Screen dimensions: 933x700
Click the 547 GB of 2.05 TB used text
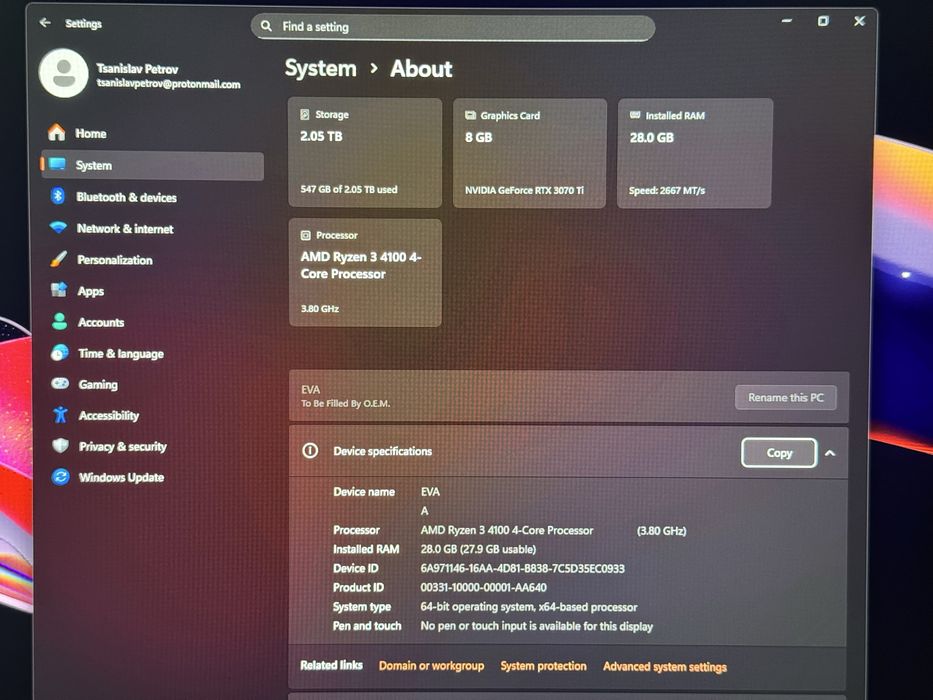click(x=349, y=189)
